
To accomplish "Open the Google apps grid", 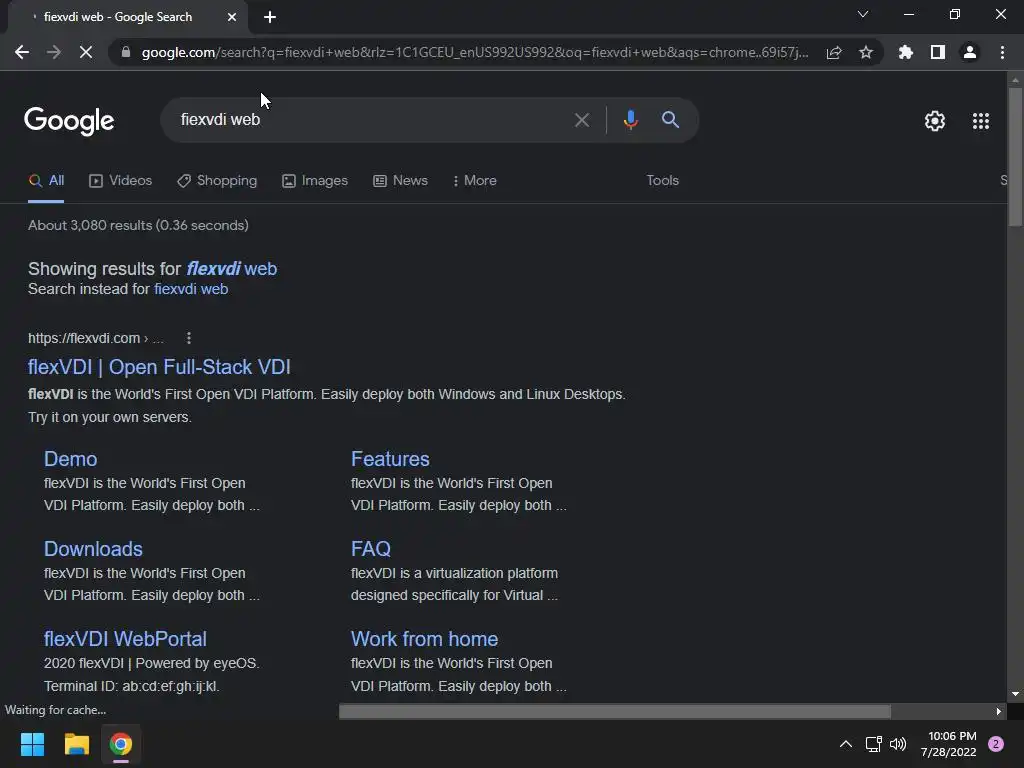I will pyautogui.click(x=981, y=121).
